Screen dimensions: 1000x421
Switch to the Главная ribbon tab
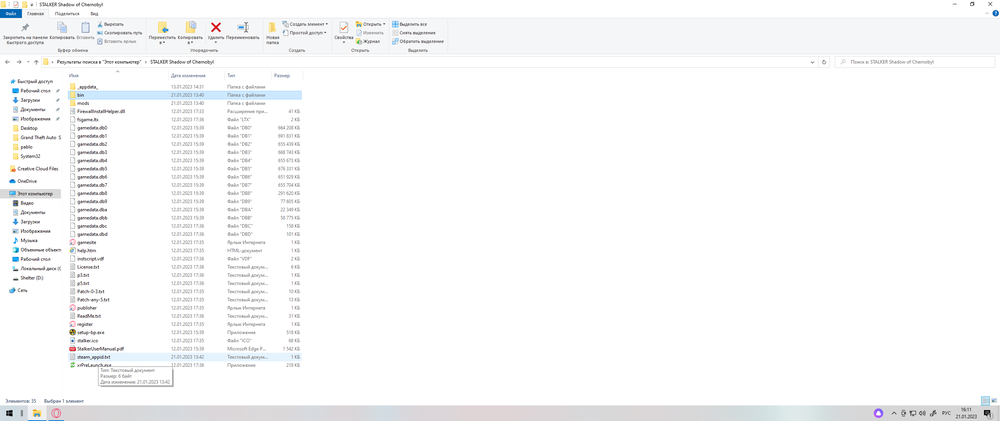[x=36, y=13]
